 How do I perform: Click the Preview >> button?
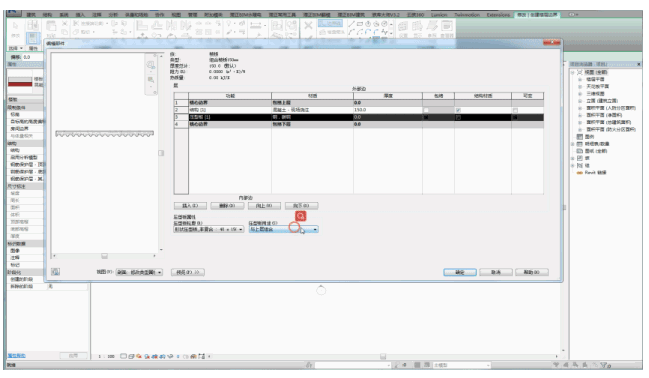coord(188,272)
